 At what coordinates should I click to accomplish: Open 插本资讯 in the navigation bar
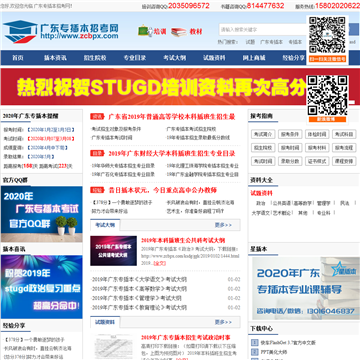coord(55,58)
